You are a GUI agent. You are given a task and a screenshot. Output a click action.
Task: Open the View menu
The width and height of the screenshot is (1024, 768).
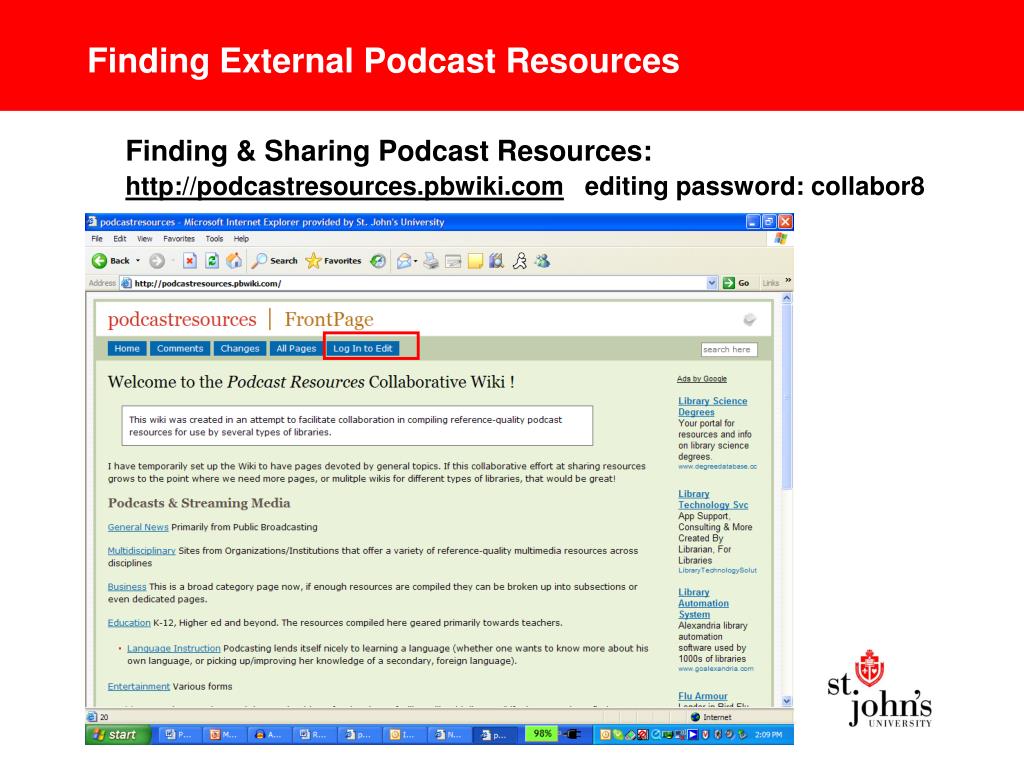coord(144,239)
